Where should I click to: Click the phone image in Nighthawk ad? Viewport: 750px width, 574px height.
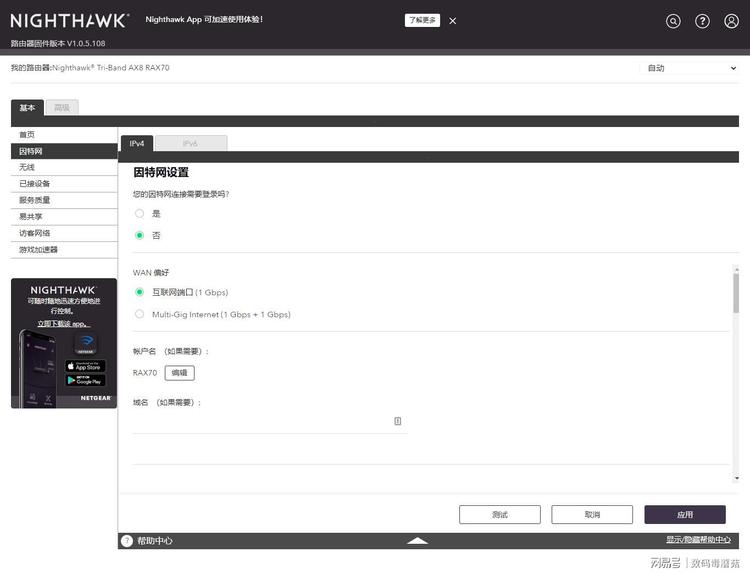[39, 368]
